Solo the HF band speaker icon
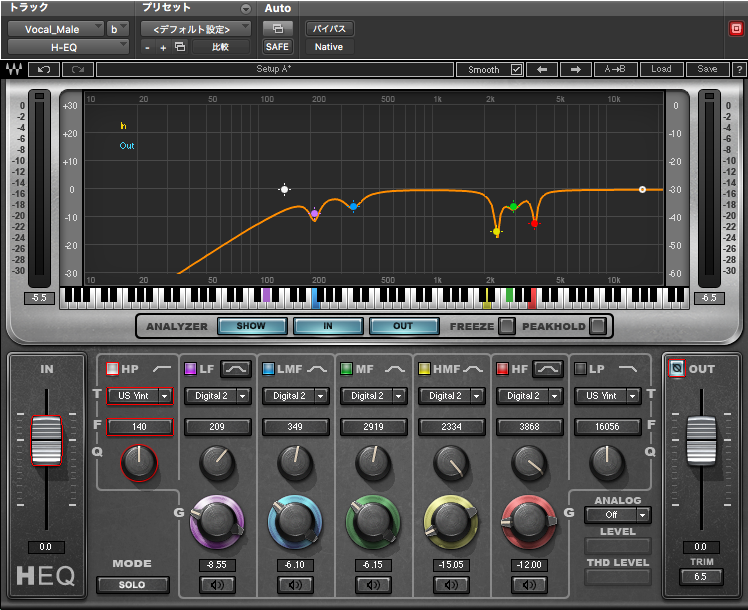This screenshot has width=748, height=610. 529,585
